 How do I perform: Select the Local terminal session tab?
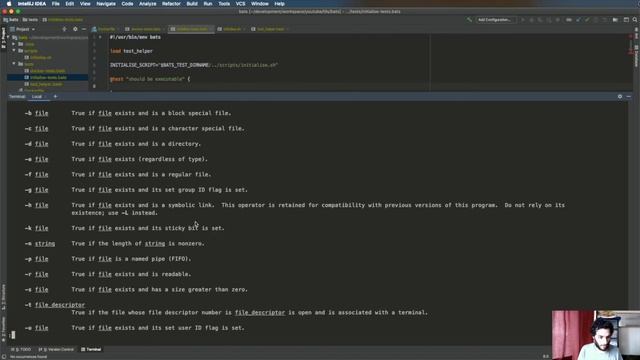coord(37,97)
